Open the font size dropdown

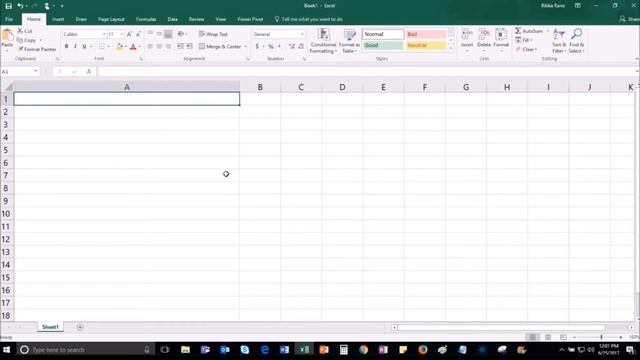click(x=121, y=34)
